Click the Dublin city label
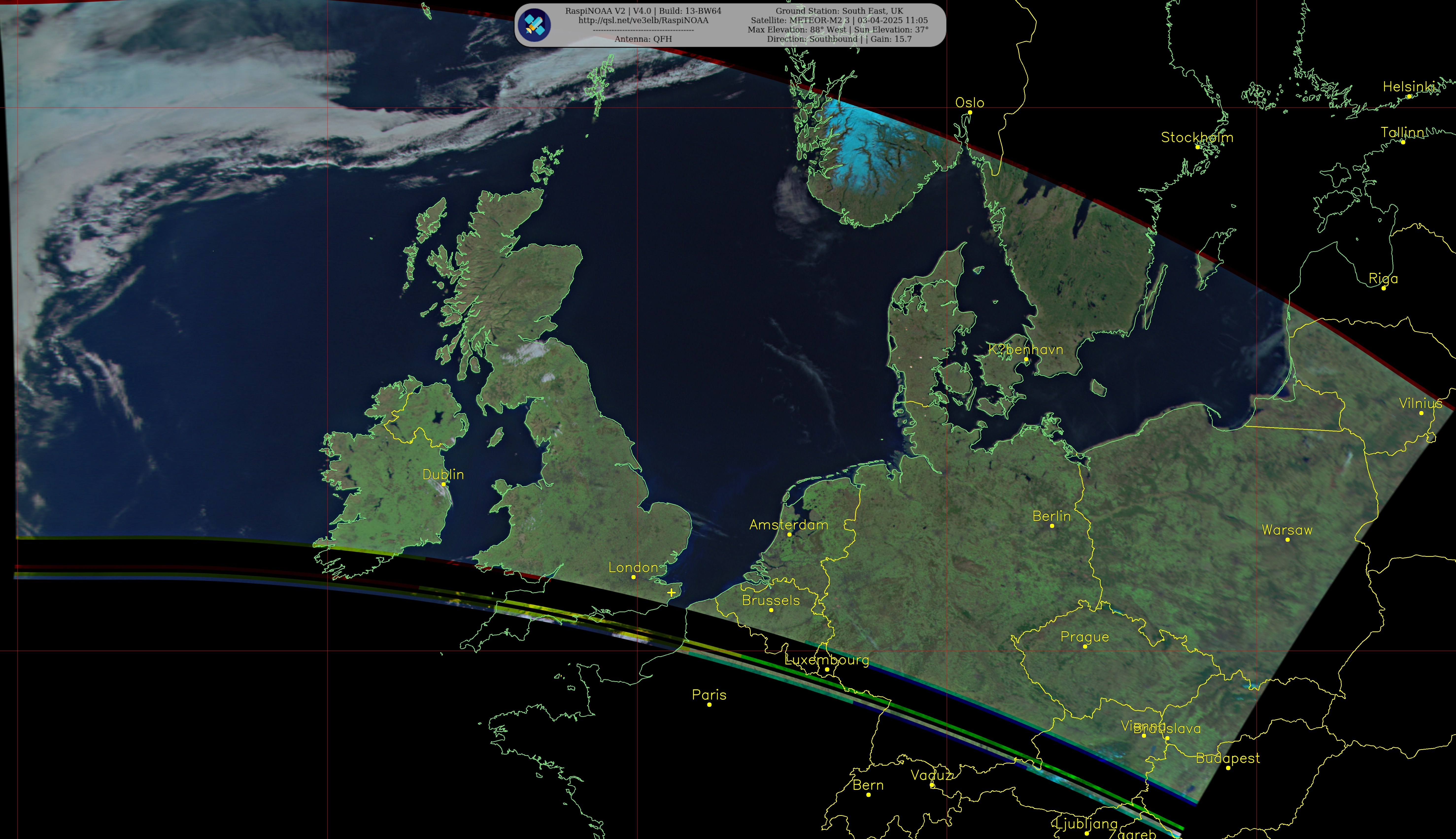1456x839 pixels. 443,474
